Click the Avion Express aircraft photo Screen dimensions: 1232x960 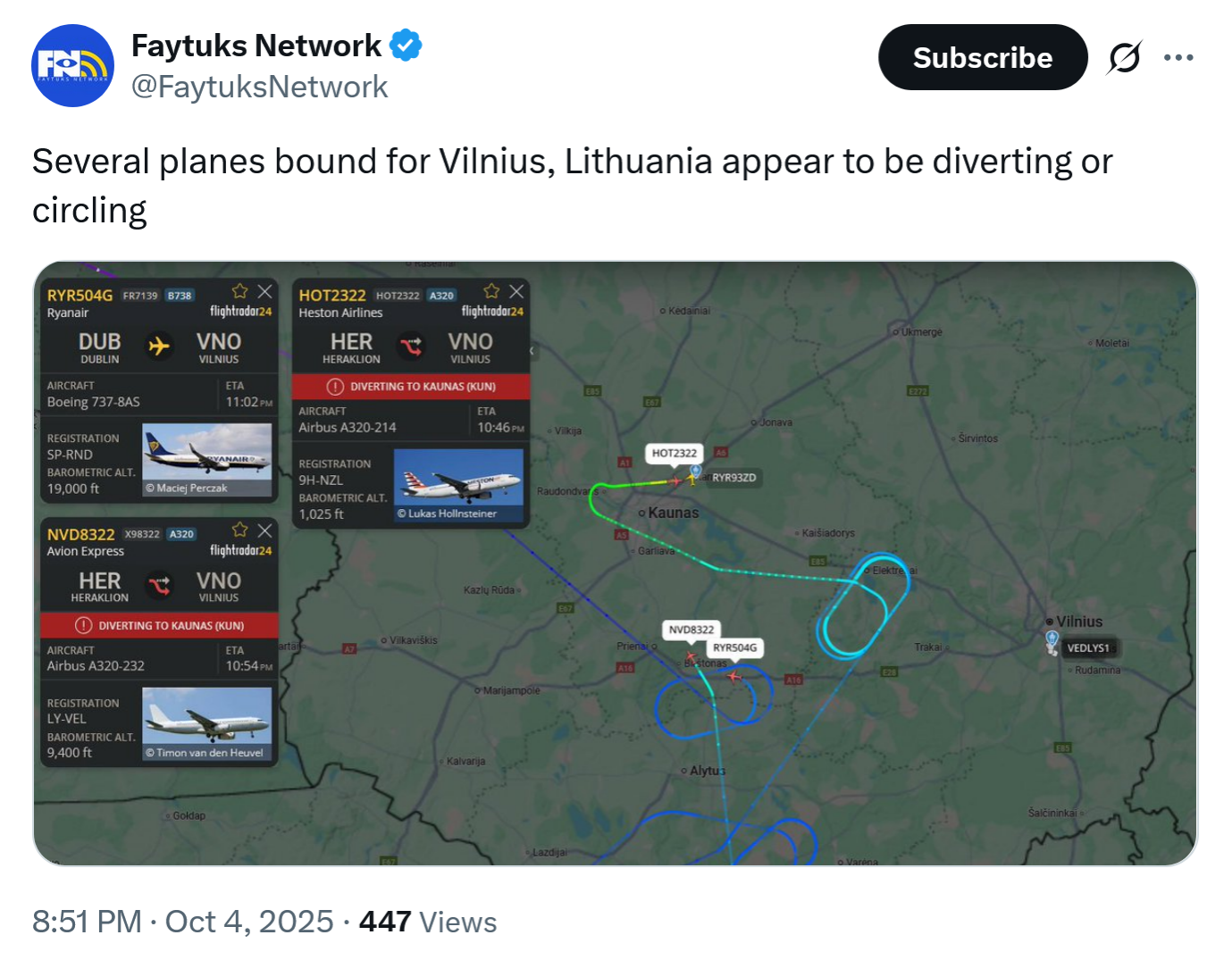coord(206,723)
